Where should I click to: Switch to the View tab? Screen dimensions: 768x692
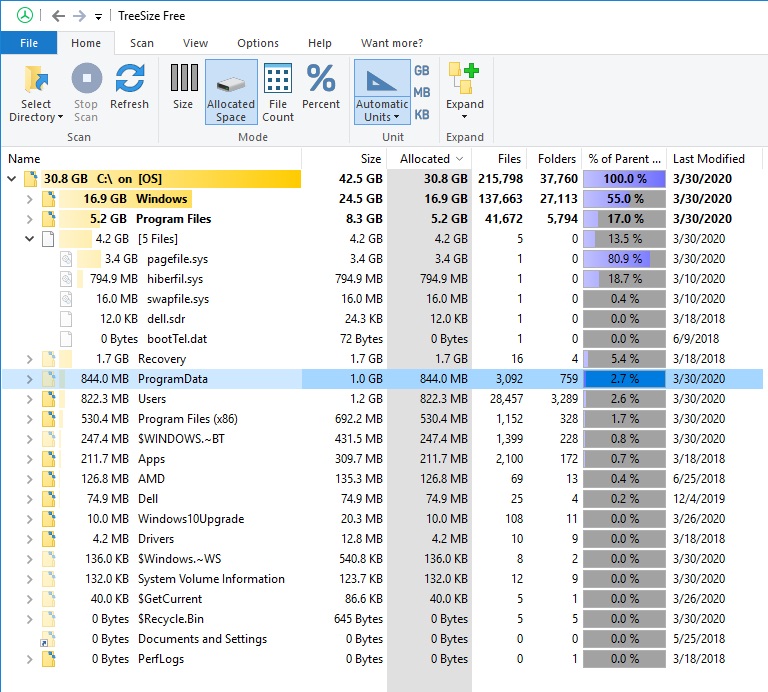[195, 43]
